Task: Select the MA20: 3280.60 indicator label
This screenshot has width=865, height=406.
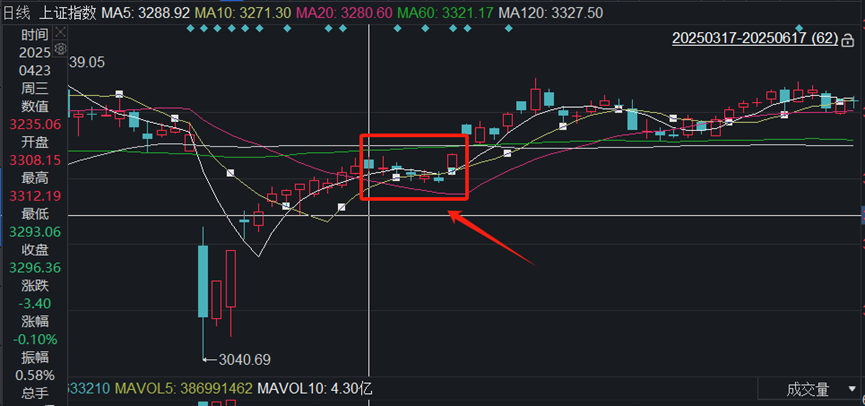Action: (x=344, y=12)
